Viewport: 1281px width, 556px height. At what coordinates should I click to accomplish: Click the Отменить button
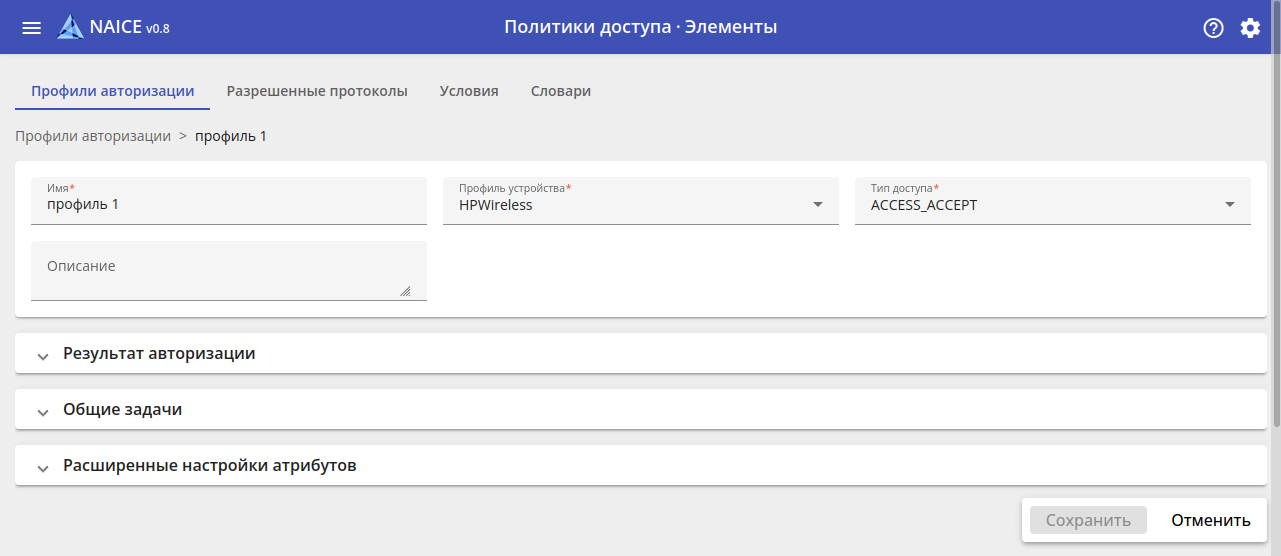[x=1211, y=520]
